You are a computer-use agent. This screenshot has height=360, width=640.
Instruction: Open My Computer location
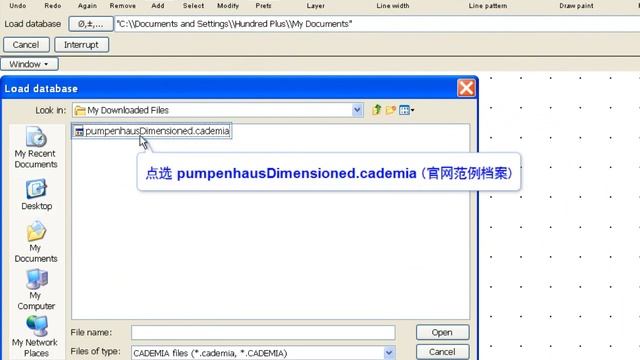click(x=36, y=290)
